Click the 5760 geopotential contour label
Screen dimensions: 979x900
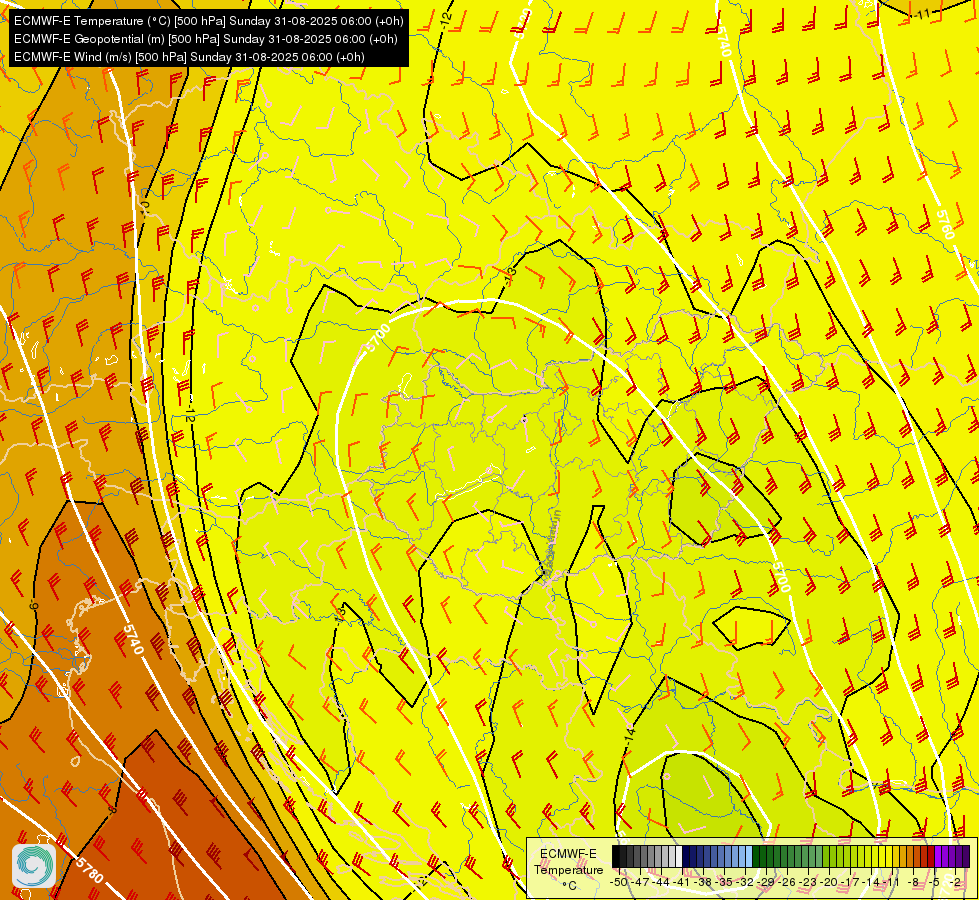pyautogui.click(x=945, y=224)
